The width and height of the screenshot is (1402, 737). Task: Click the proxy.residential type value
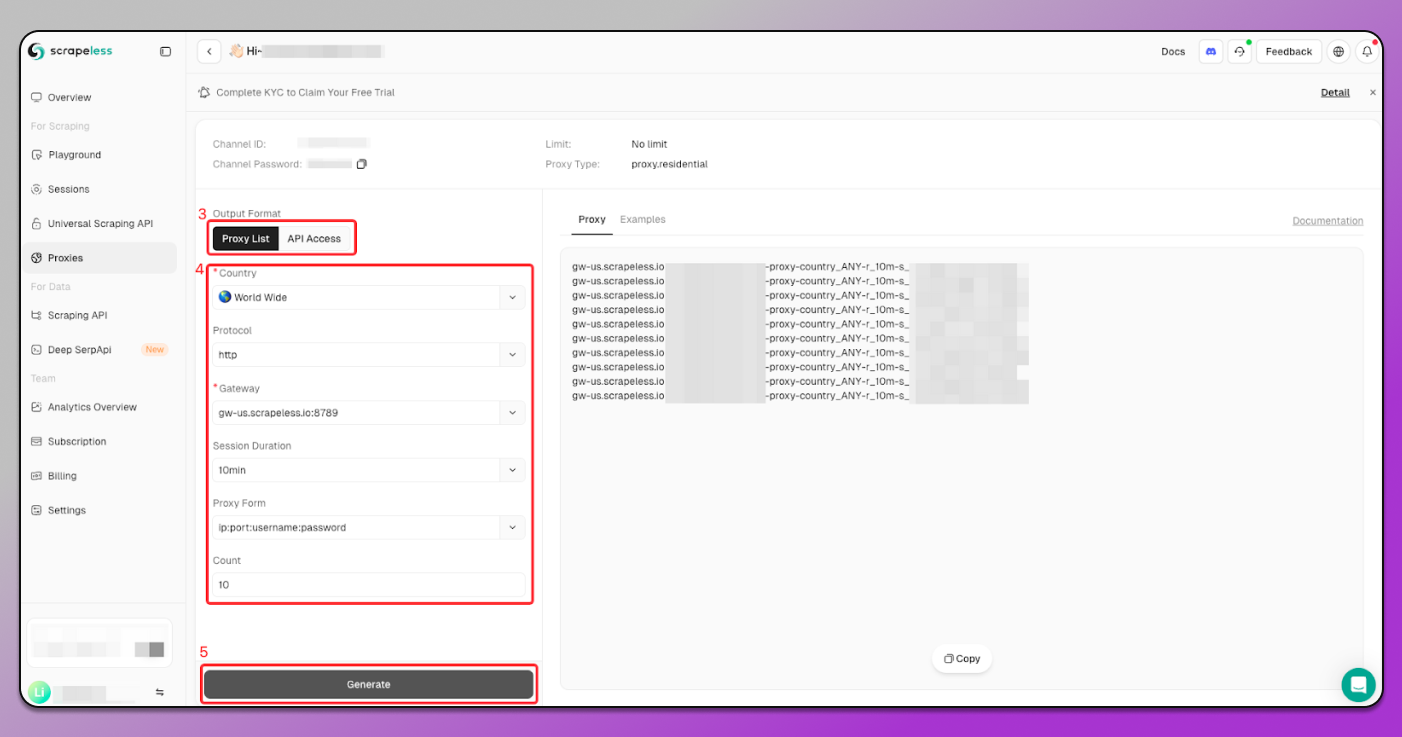(x=669, y=164)
